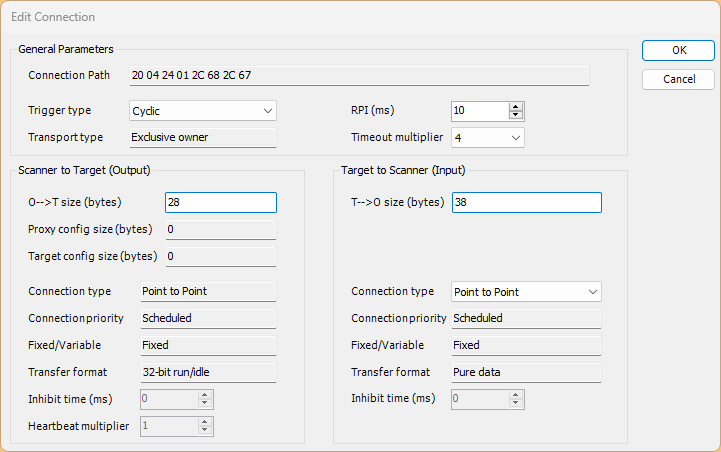Click the Output Inhibit time field
The image size is (721, 452).
(169, 399)
